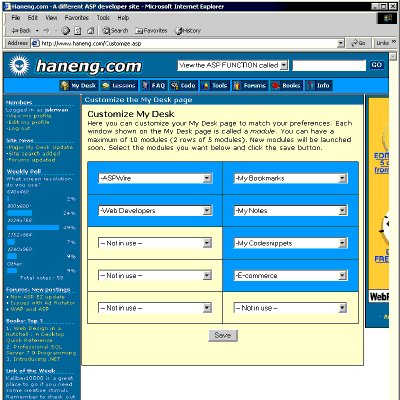Open the Back button history dropdown arrow
Screen dimensions: 400x400
[37, 31]
